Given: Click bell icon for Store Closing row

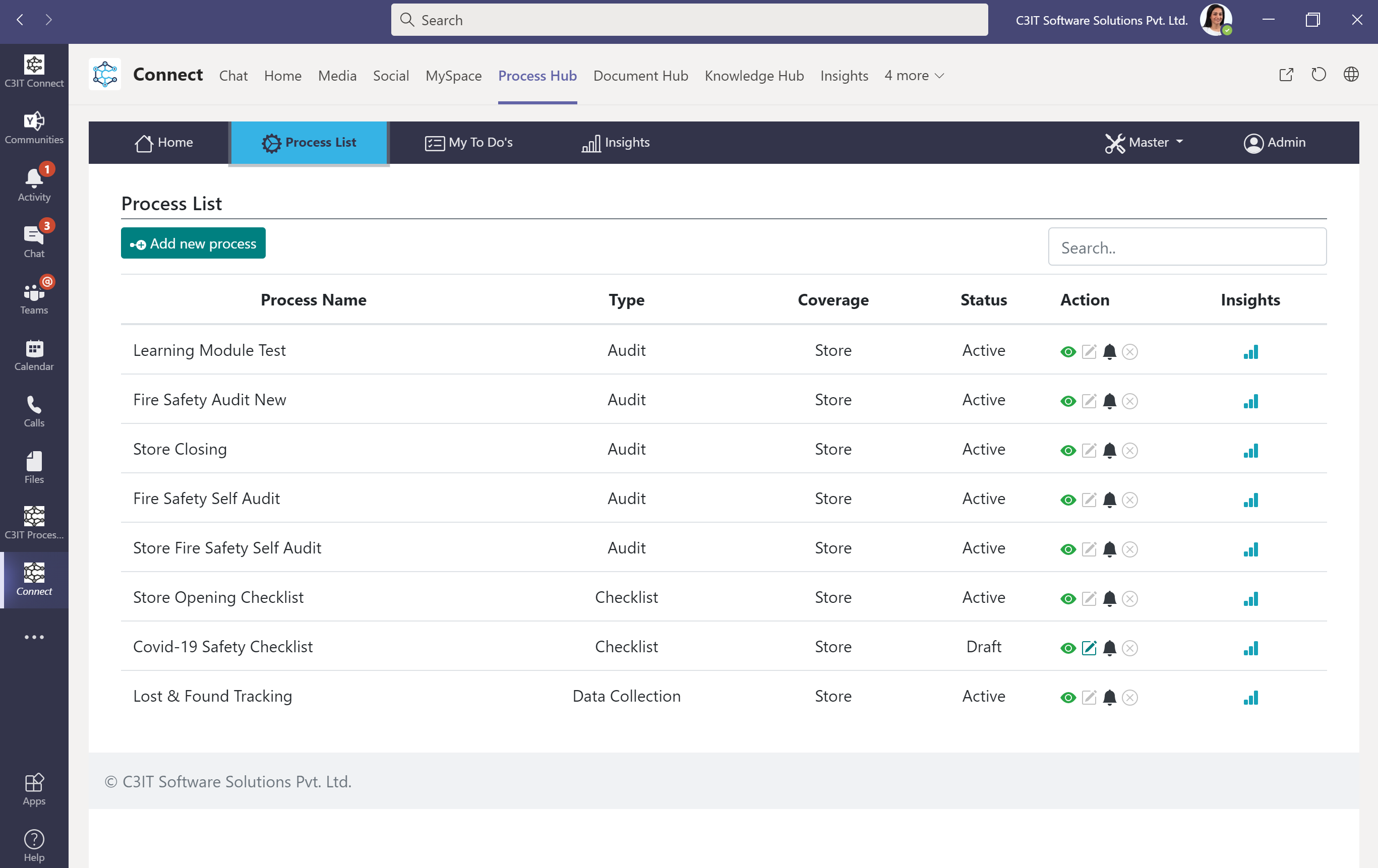Looking at the screenshot, I should (1109, 450).
